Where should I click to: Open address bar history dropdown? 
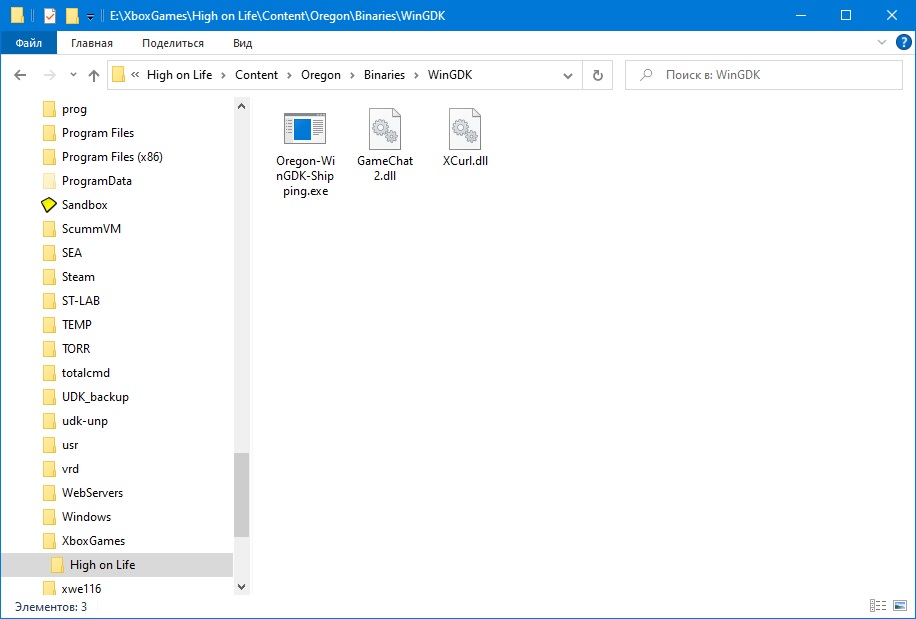[x=567, y=75]
